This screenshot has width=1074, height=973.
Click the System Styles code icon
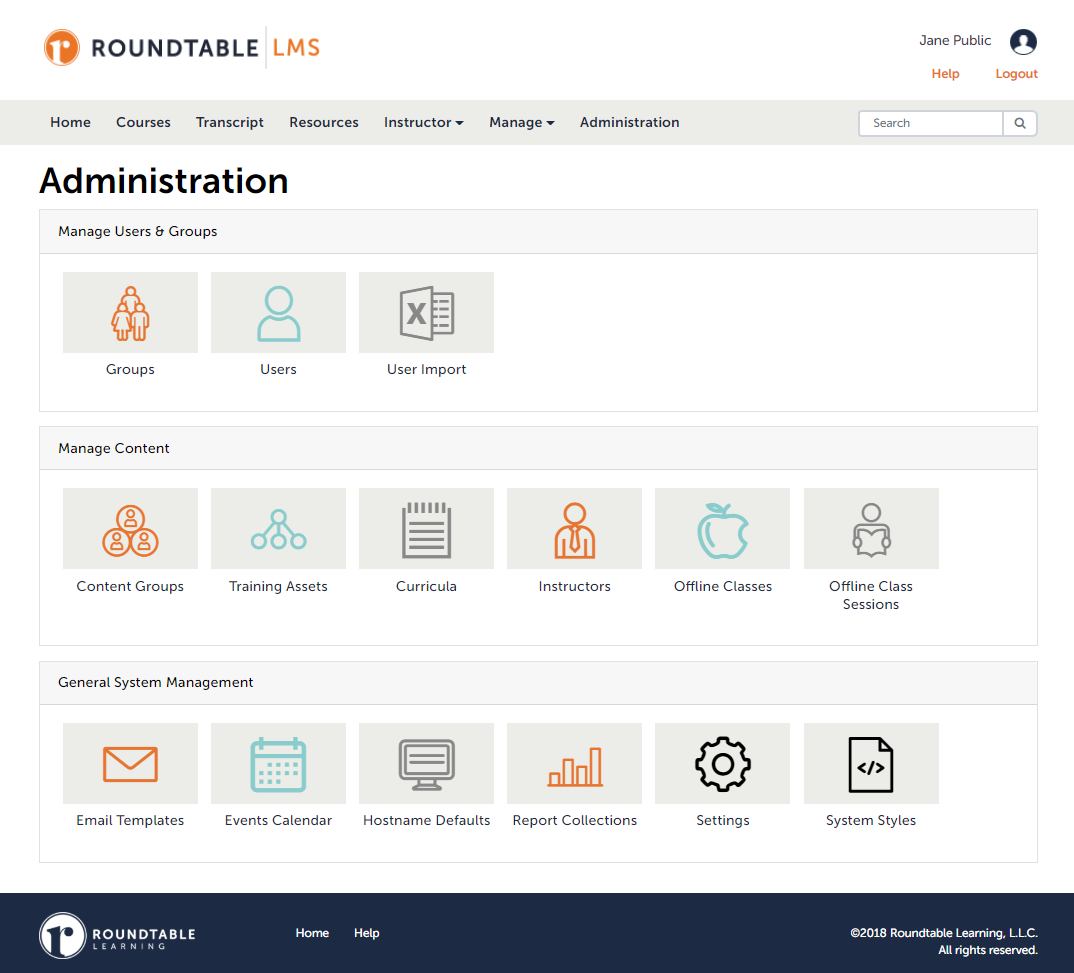tap(870, 763)
